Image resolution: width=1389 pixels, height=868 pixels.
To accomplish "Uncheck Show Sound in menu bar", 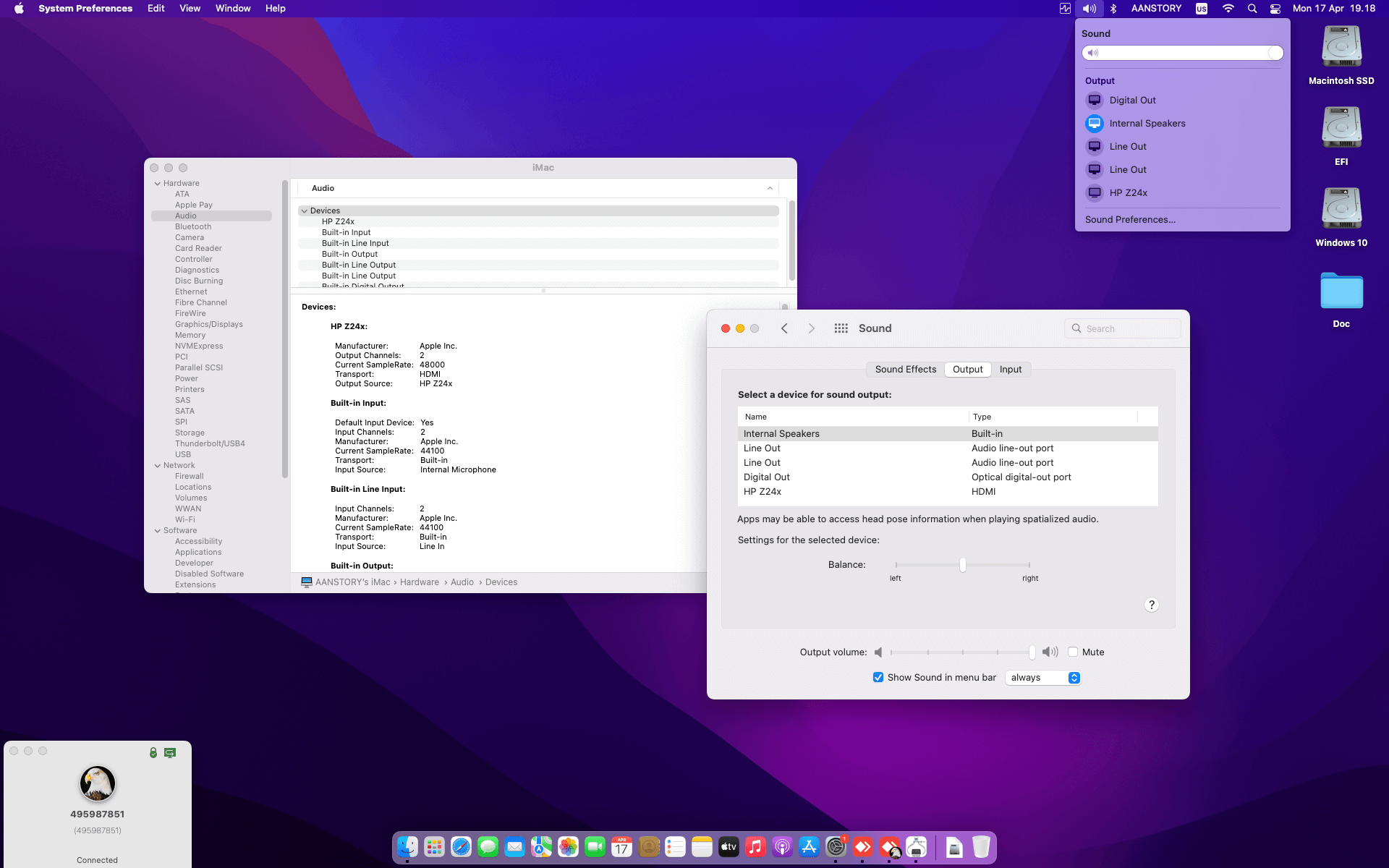I will pyautogui.click(x=878, y=677).
